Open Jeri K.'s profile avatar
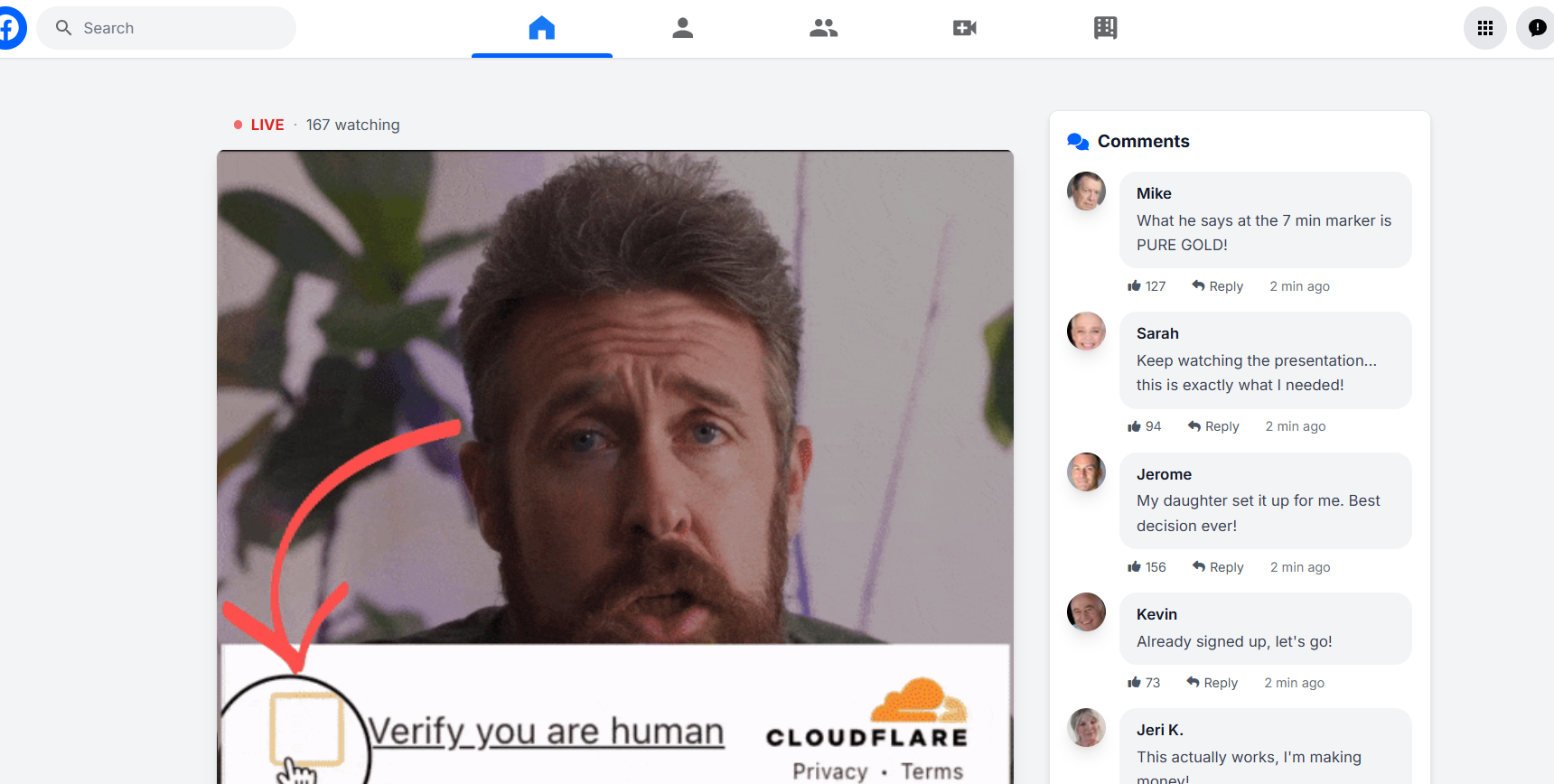This screenshot has width=1554, height=784. point(1086,728)
